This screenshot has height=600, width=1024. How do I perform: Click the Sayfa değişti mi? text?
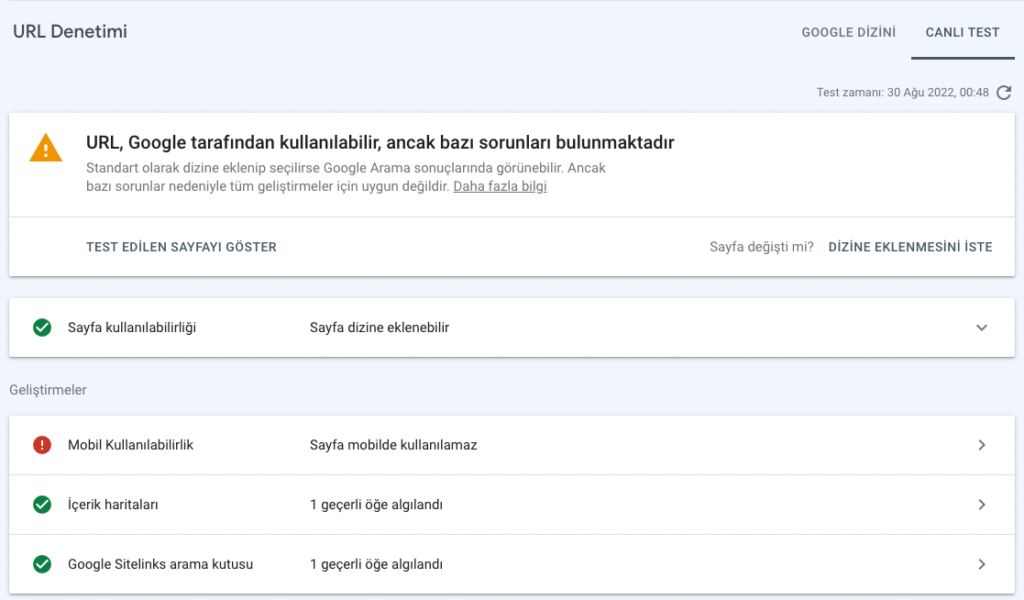click(x=761, y=246)
